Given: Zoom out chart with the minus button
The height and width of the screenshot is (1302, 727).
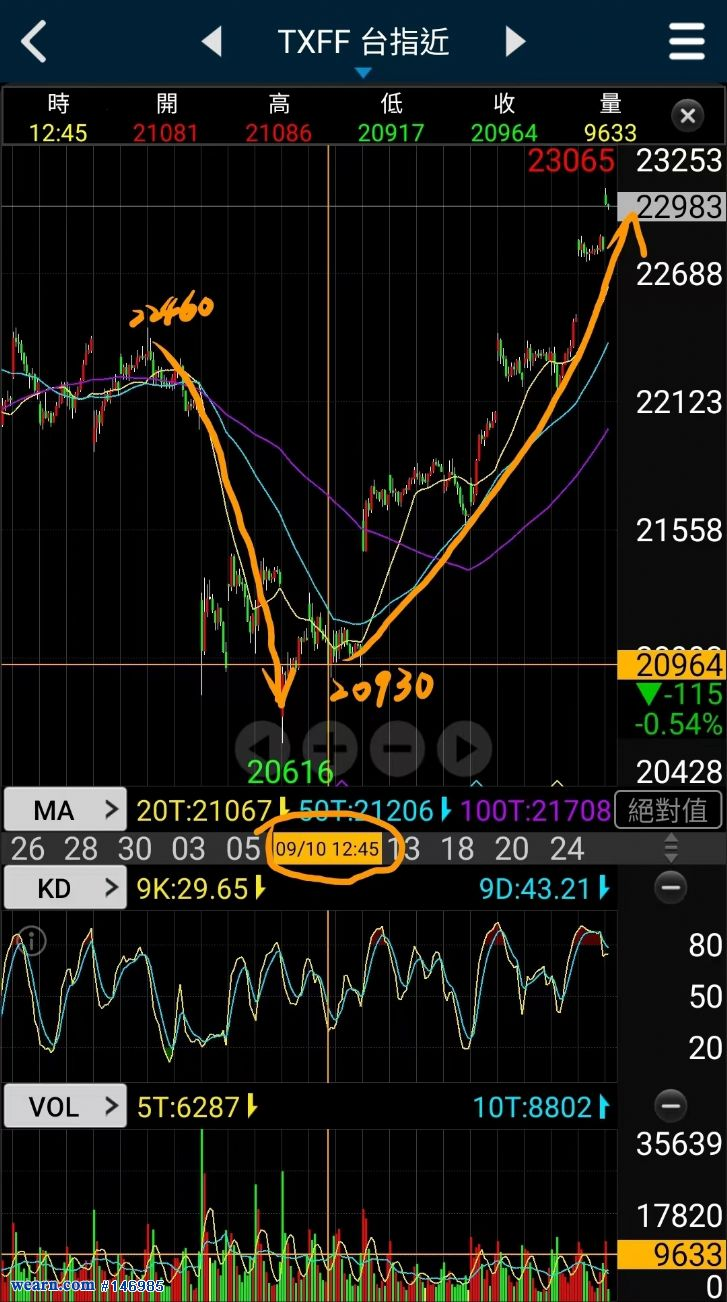Looking at the screenshot, I should click(397, 747).
